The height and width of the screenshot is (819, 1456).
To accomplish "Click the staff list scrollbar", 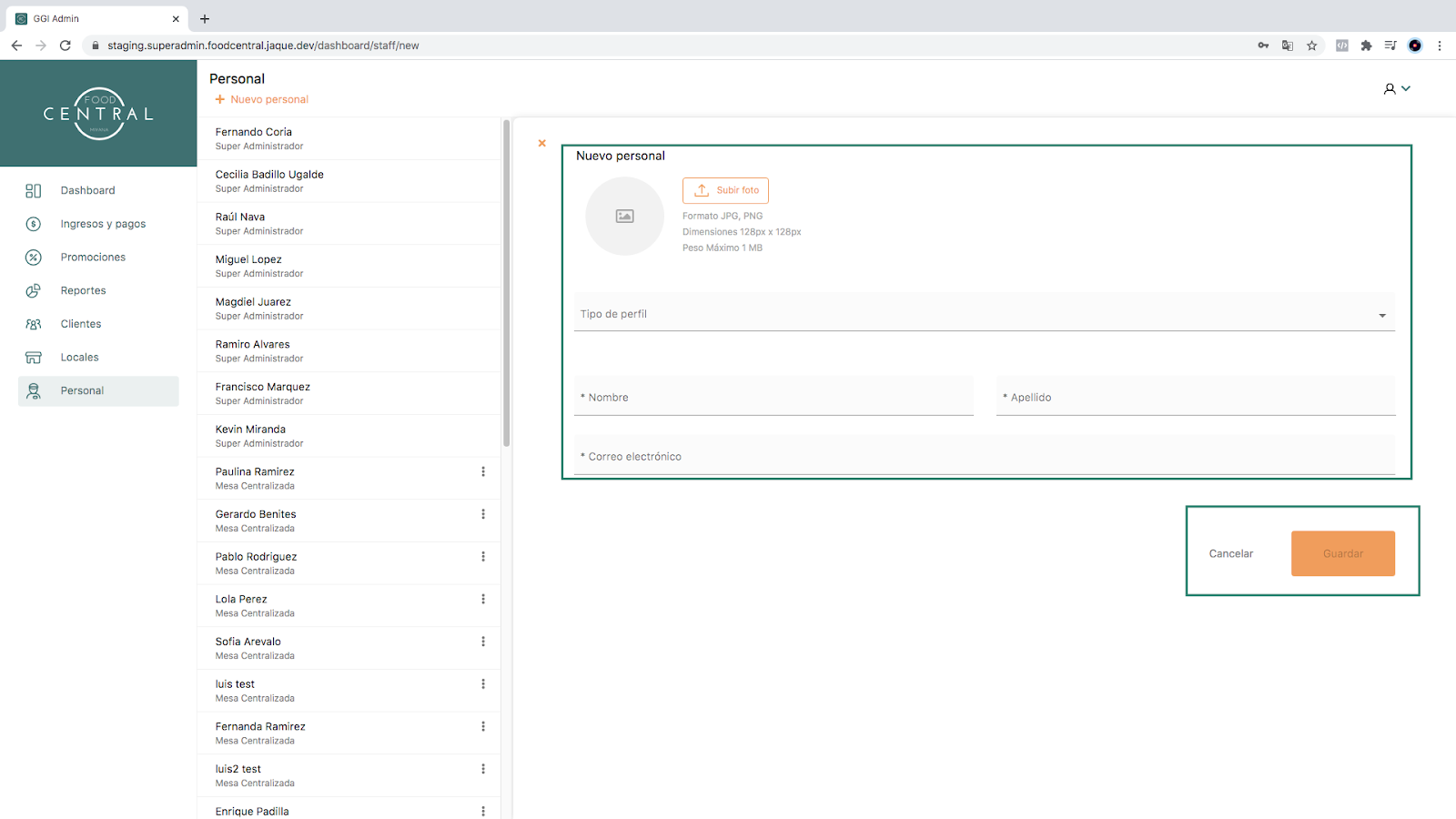I will coord(507,282).
